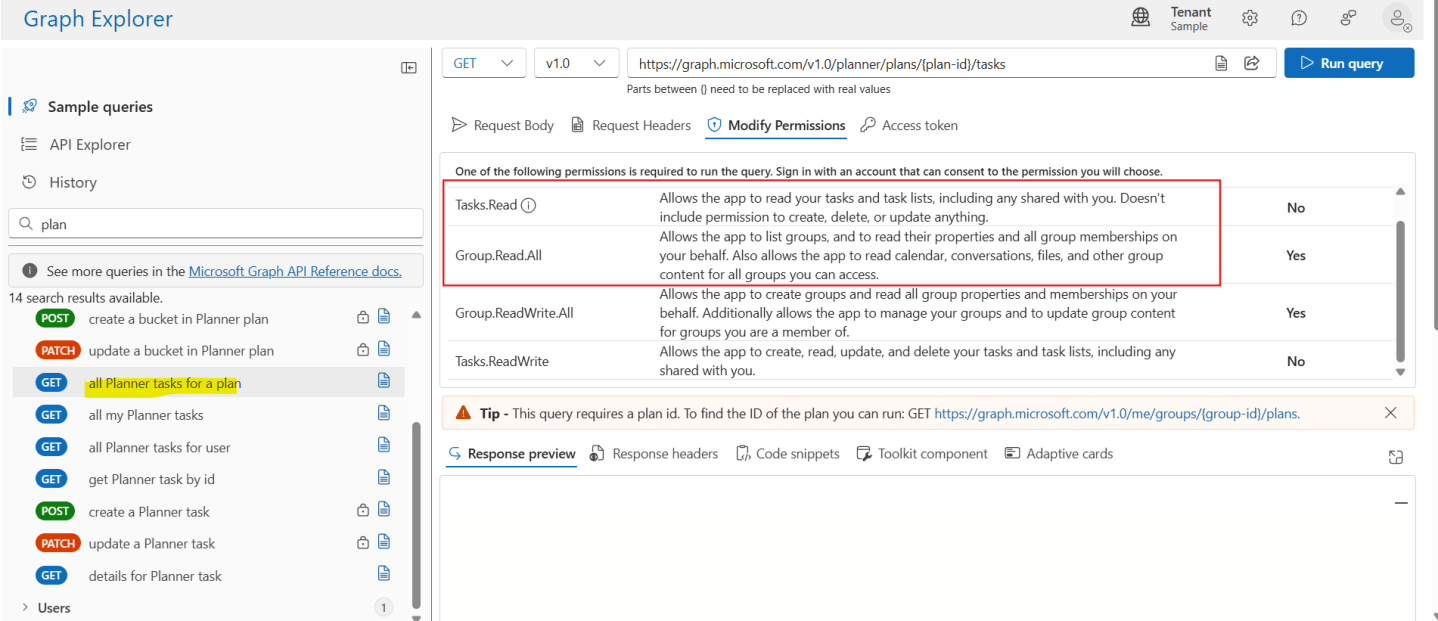
Task: Expand the Users query category
Action: pos(26,607)
